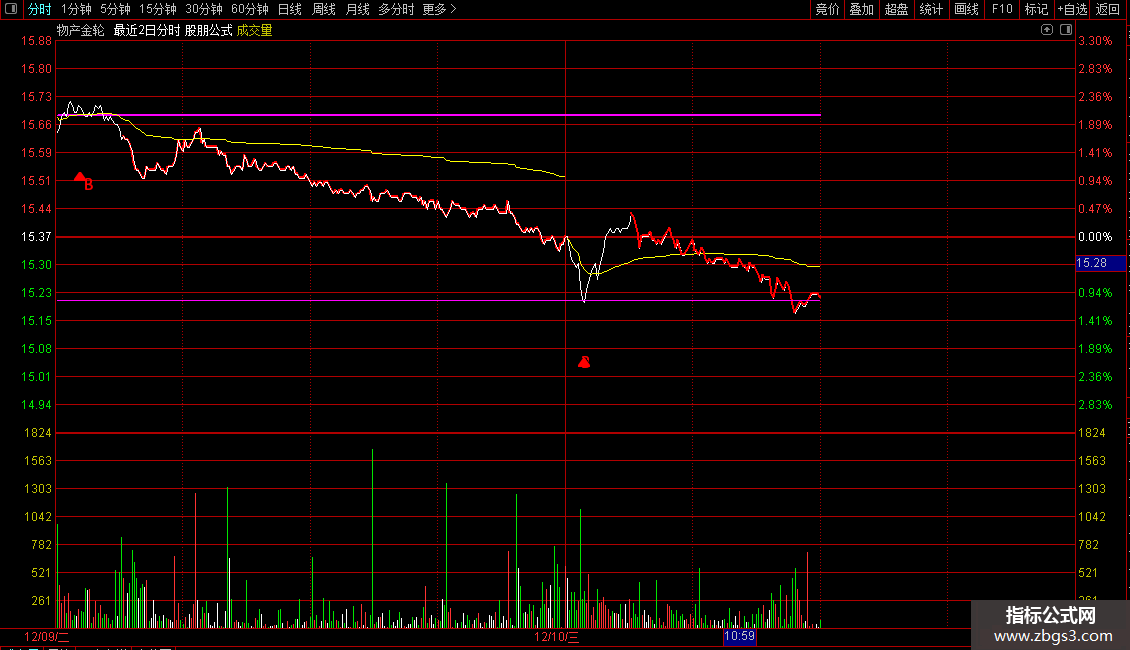1130x650 pixels.
Task: Expand the 更多 more periods menu
Action: [x=440, y=9]
